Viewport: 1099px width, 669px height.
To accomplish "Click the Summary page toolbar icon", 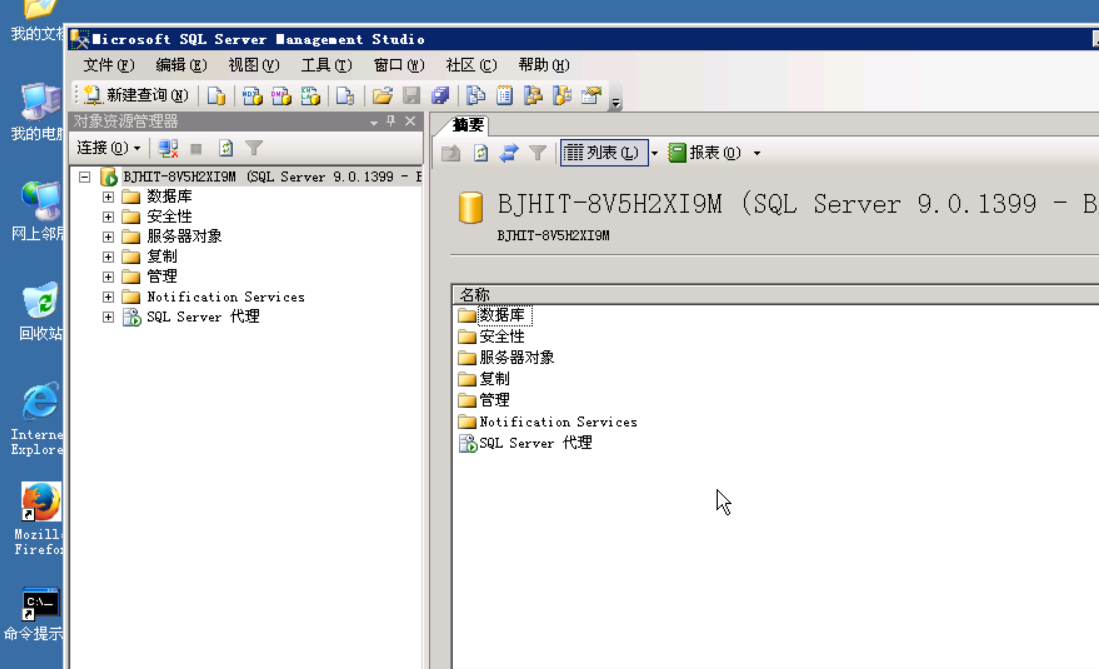I will point(505,95).
